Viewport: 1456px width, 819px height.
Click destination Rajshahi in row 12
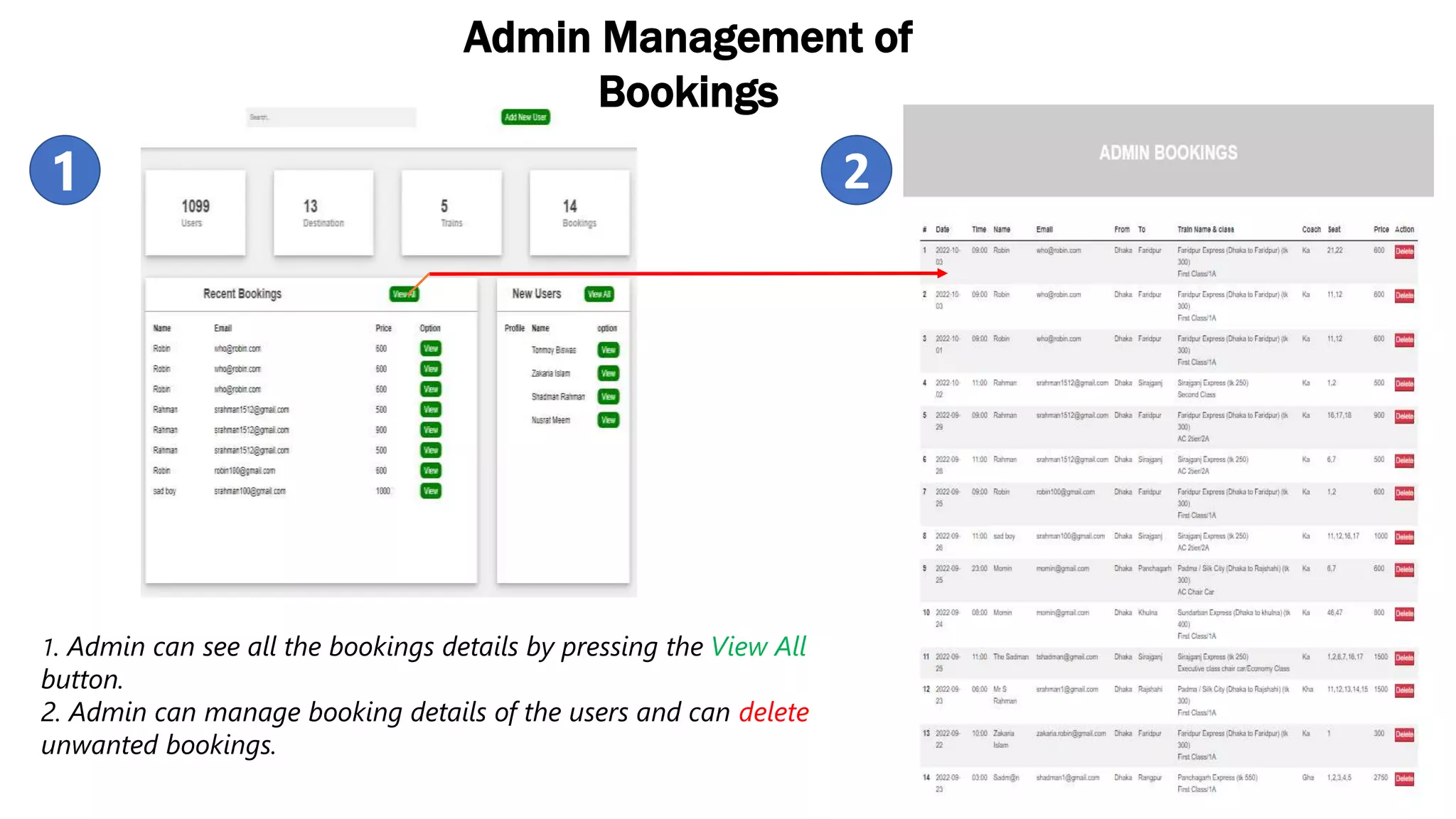[x=1150, y=690]
